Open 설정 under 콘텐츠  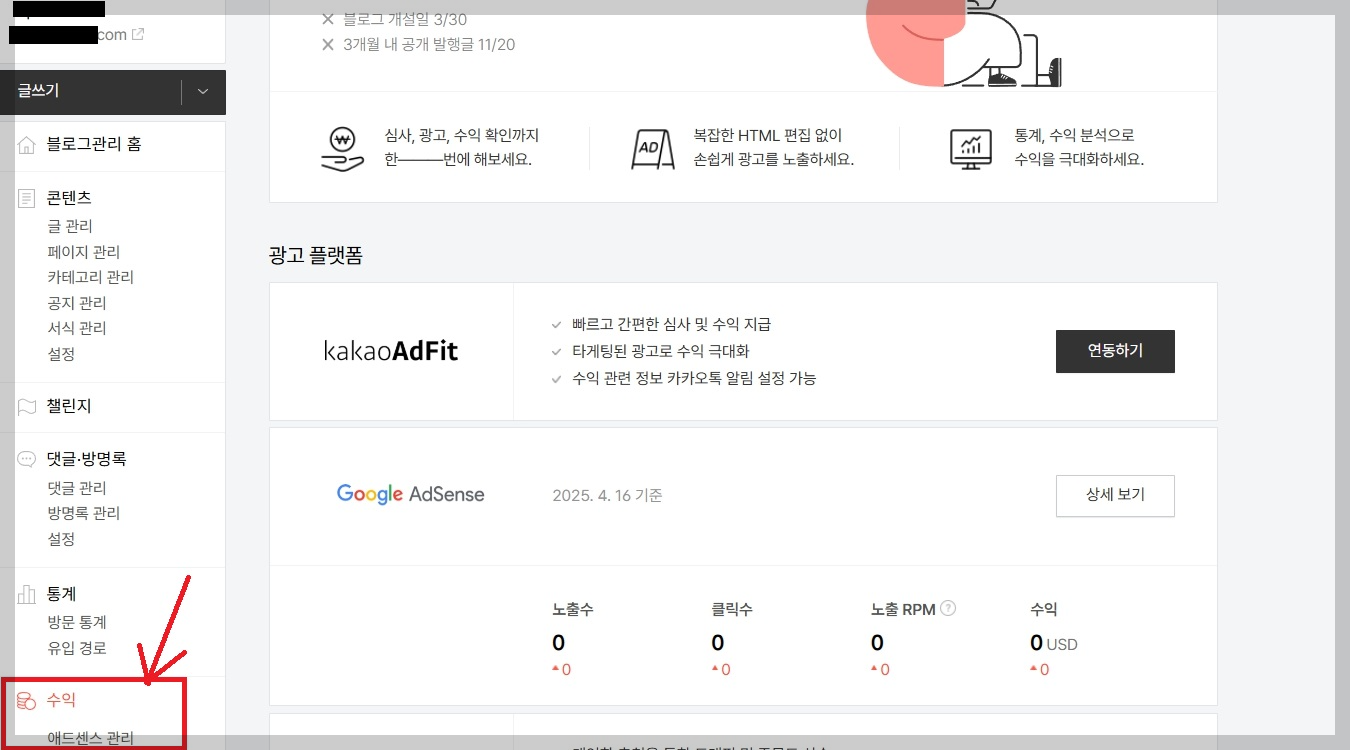[61, 354]
